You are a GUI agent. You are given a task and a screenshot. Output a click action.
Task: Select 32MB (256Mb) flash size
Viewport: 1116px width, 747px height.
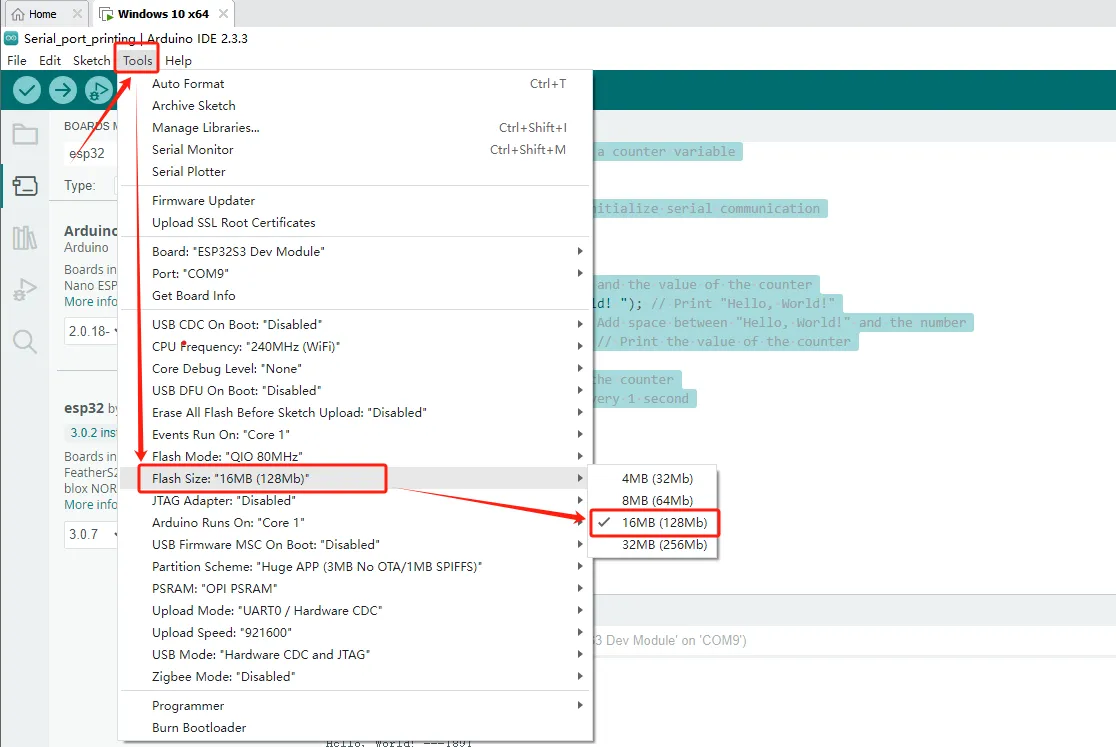coord(653,544)
